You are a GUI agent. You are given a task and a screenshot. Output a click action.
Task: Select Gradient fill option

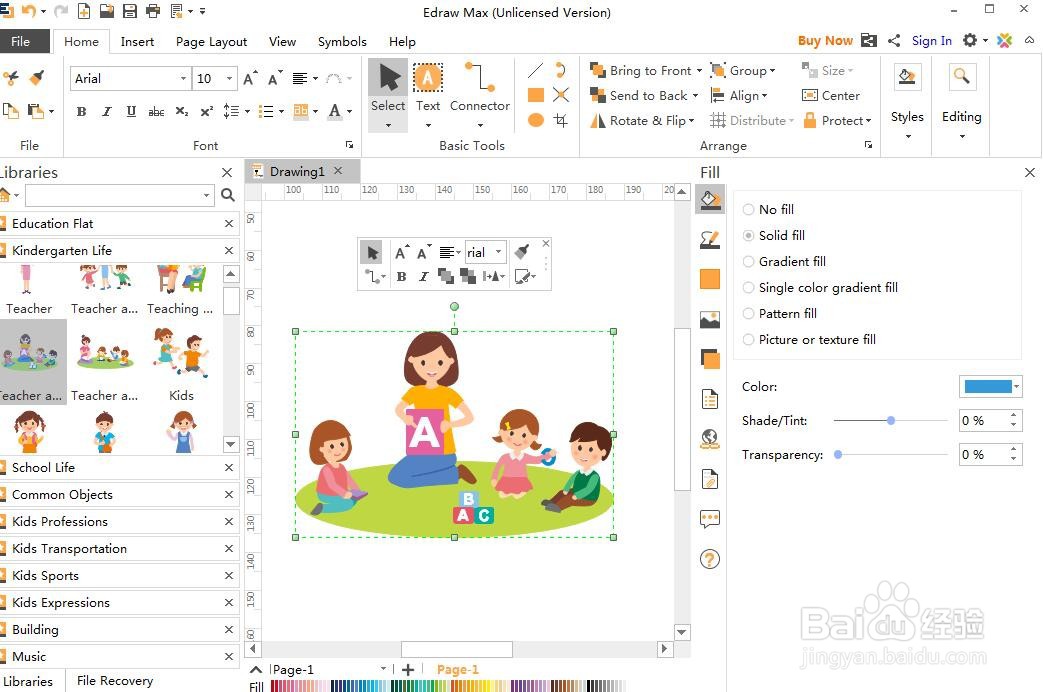pyautogui.click(x=784, y=261)
